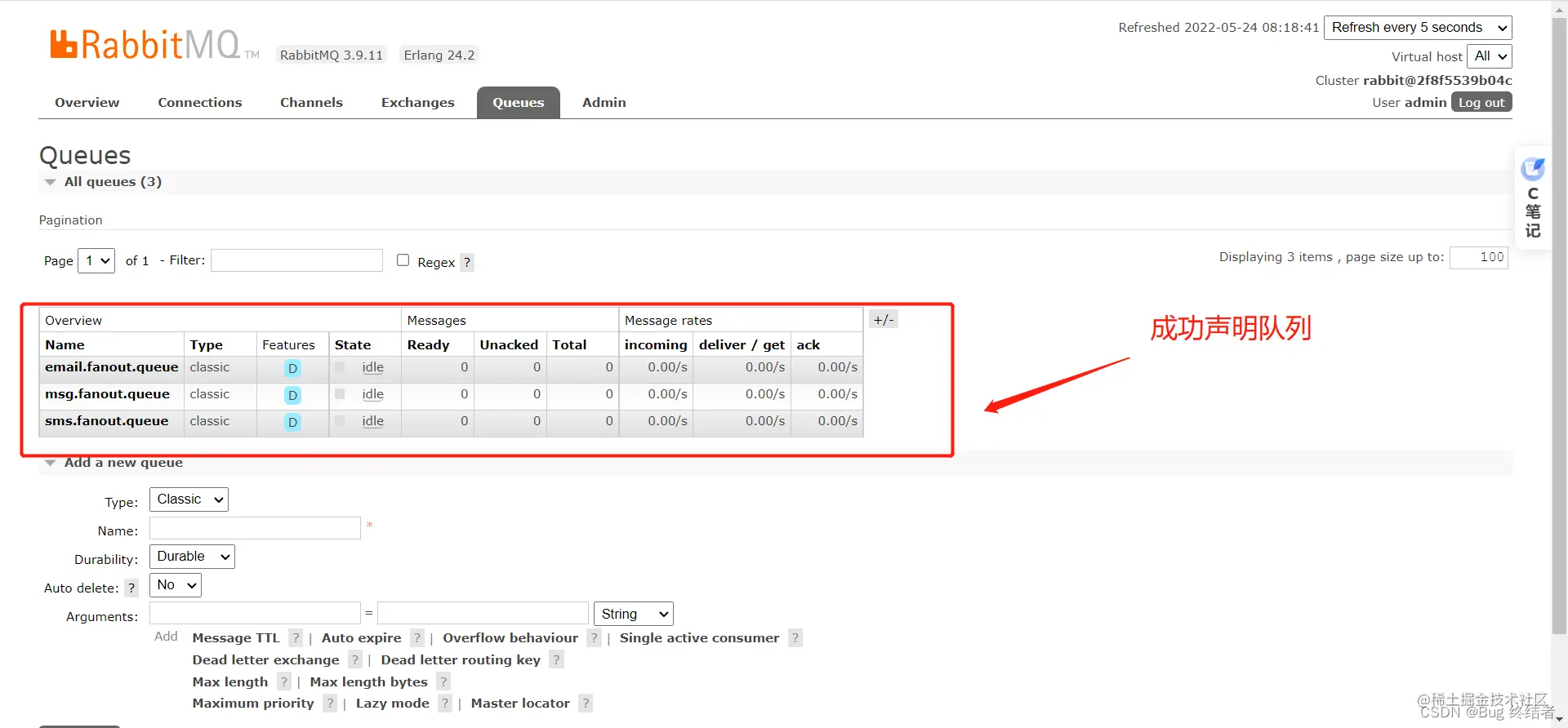Click the Auto expire argument link
This screenshot has height=728, width=1568.
(x=361, y=638)
